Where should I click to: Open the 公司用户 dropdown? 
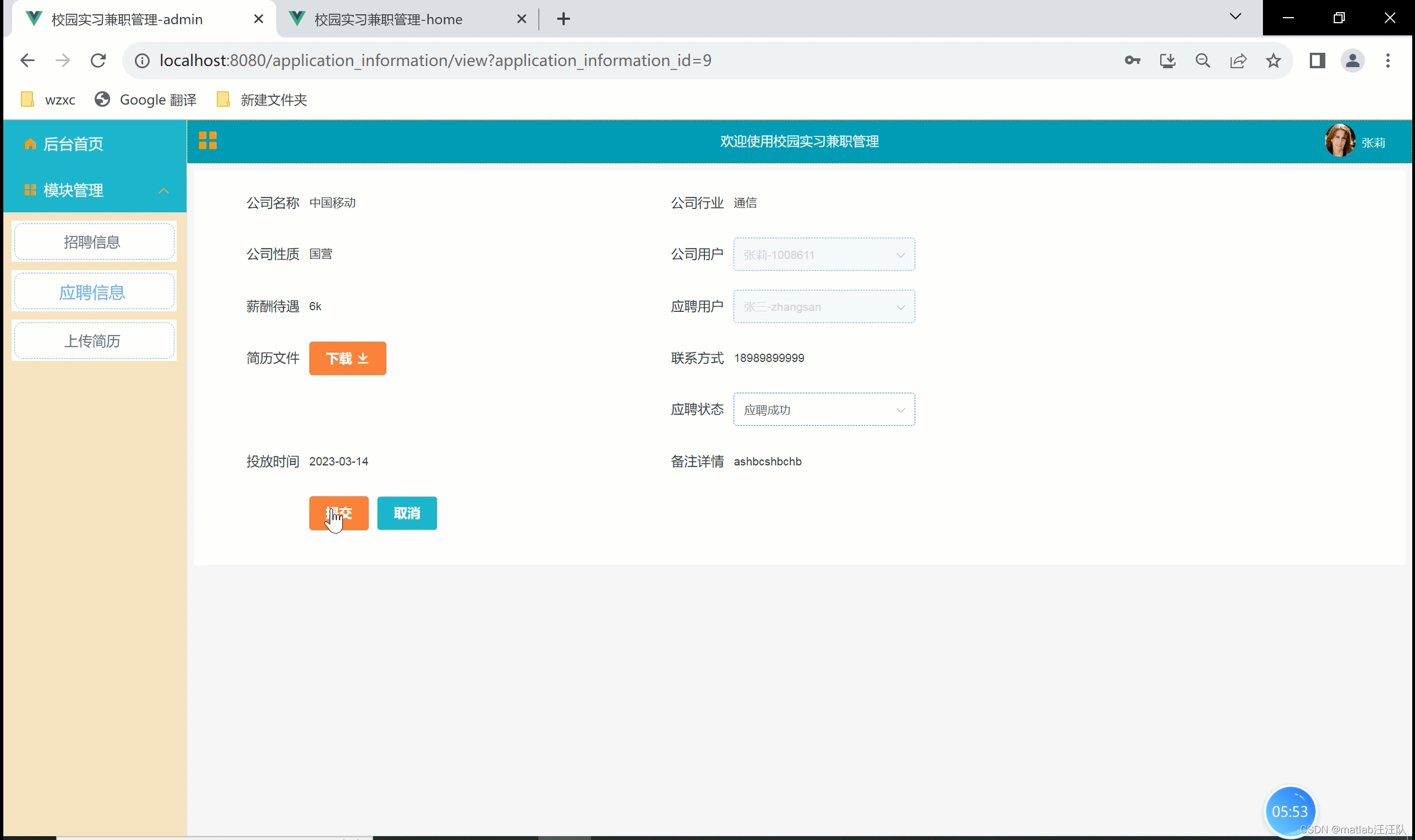pos(823,255)
